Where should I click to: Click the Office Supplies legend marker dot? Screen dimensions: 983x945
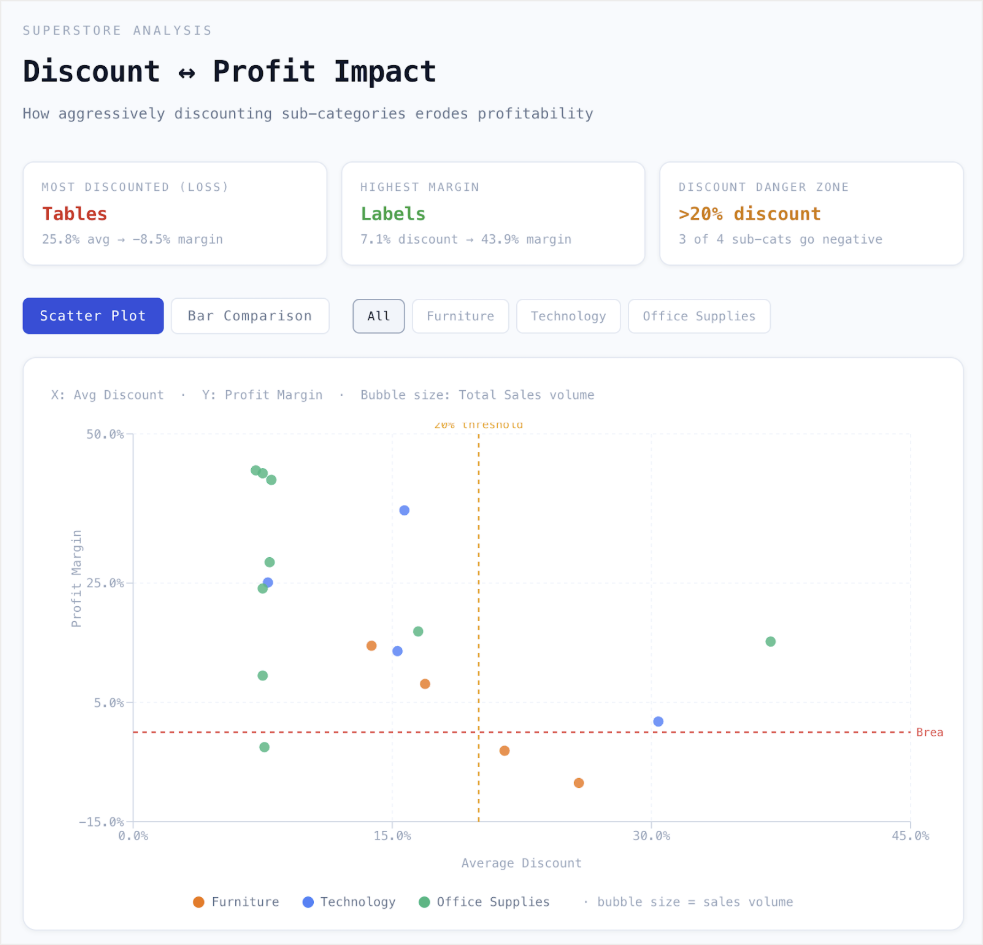424,902
